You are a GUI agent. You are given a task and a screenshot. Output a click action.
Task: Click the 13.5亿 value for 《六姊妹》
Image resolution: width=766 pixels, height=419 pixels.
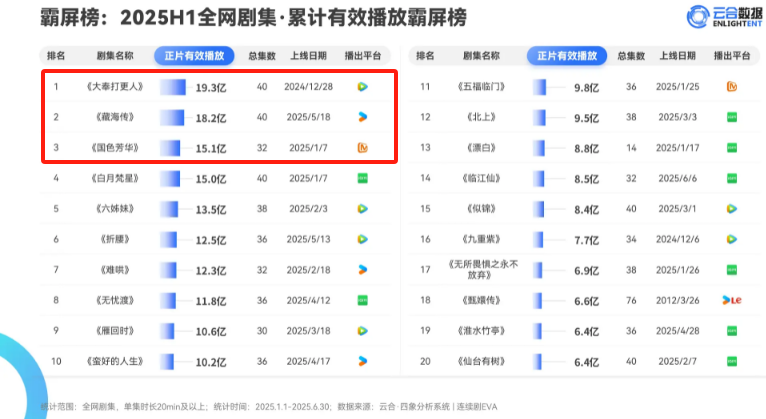pos(211,210)
